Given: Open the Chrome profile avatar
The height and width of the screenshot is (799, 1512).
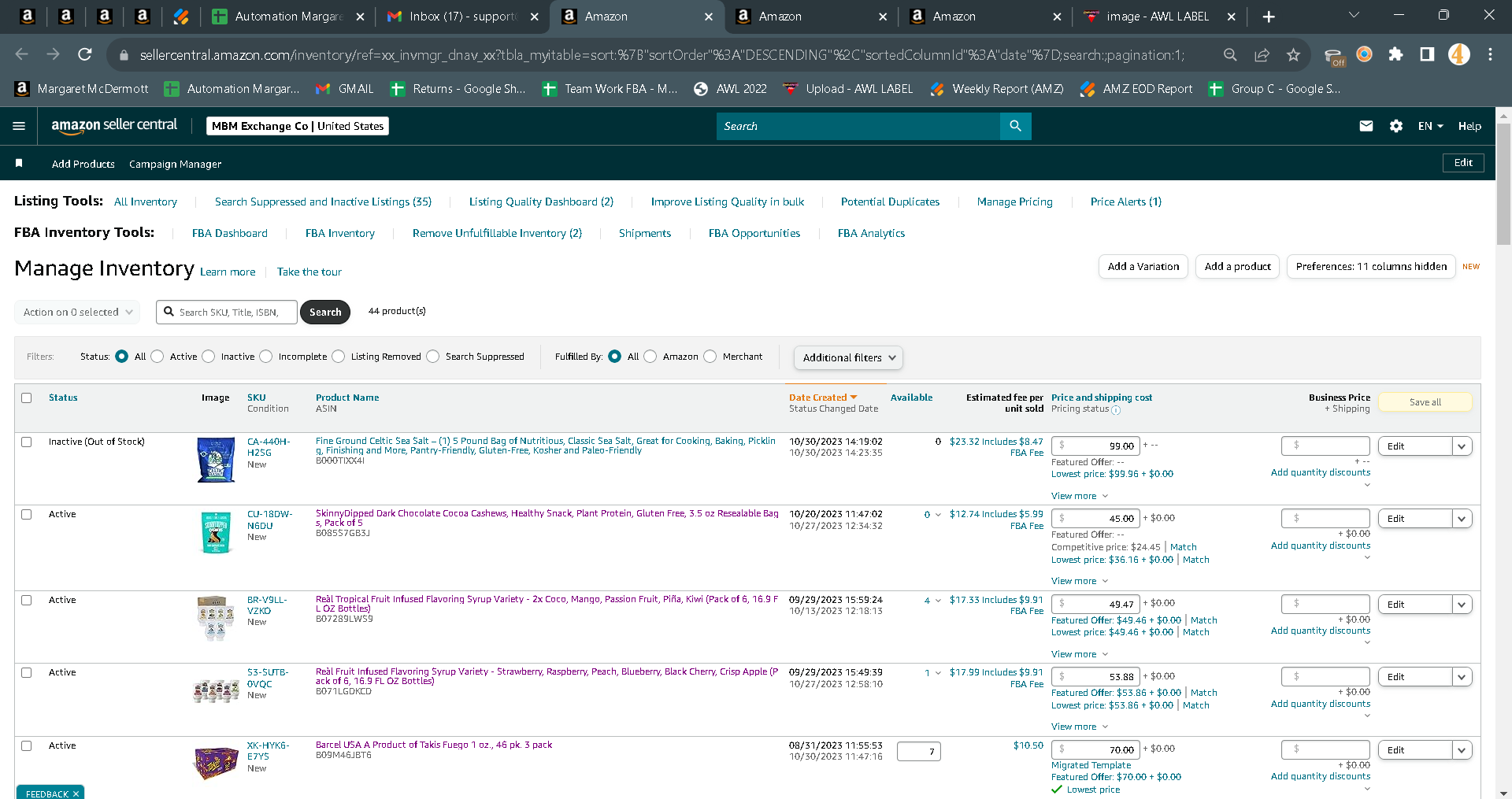Looking at the screenshot, I should [x=1459, y=54].
